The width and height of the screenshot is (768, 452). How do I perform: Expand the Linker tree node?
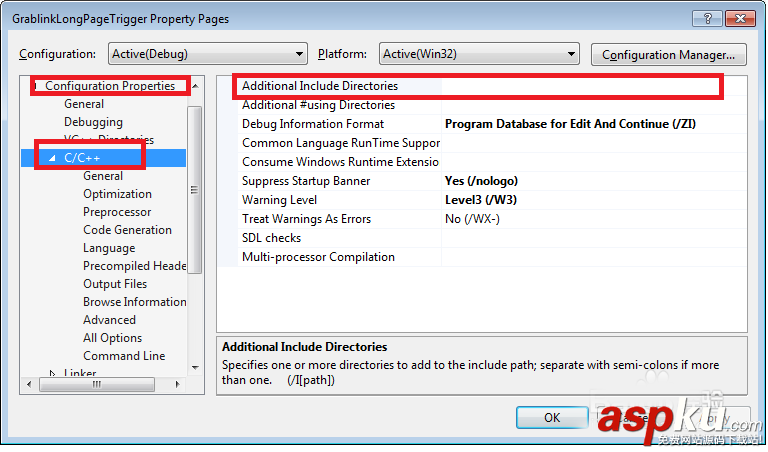pos(53,374)
